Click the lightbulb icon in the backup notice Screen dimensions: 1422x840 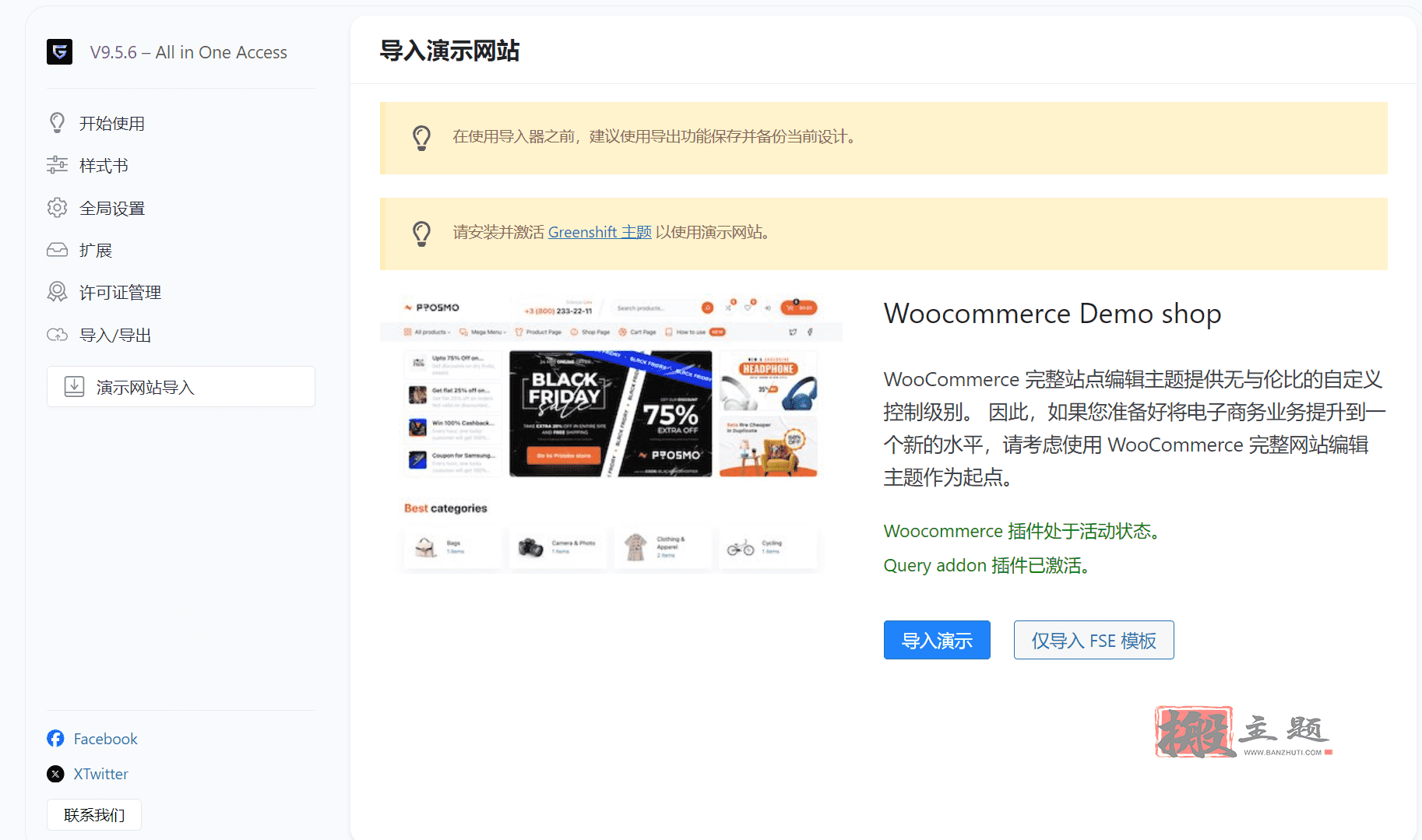tap(421, 138)
